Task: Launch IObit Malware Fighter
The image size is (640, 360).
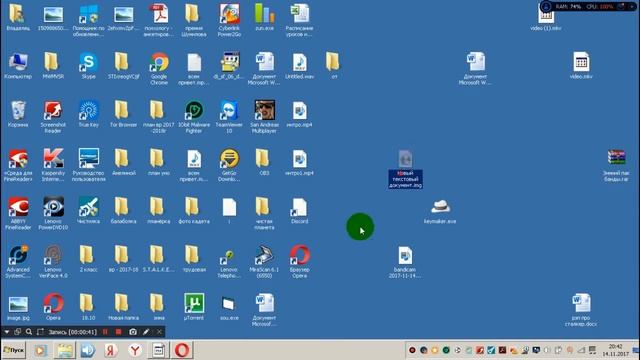Action: pos(194,116)
